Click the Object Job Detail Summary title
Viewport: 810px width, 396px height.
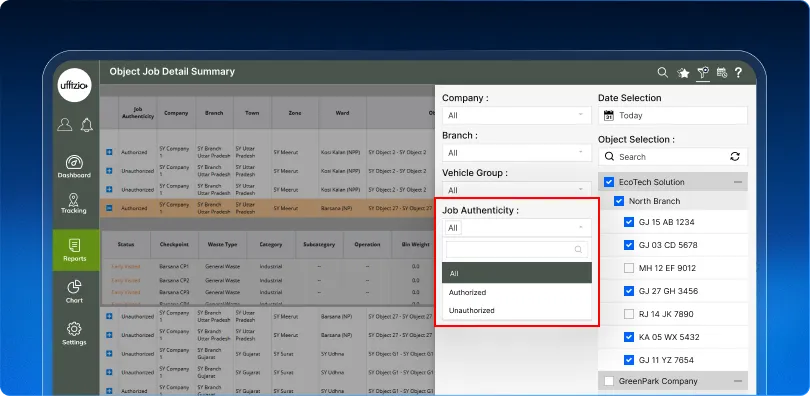tap(172, 72)
